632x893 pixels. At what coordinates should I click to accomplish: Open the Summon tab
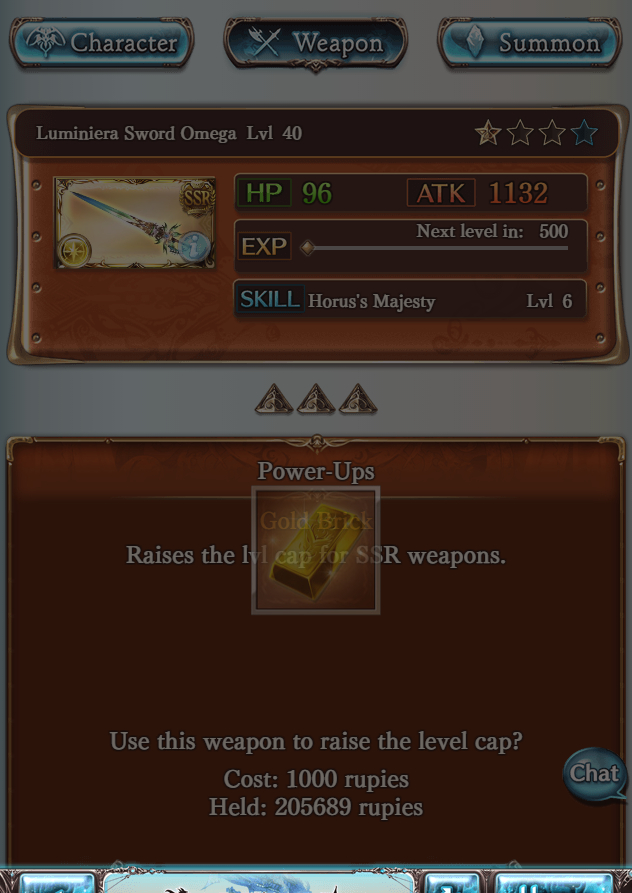tap(530, 43)
